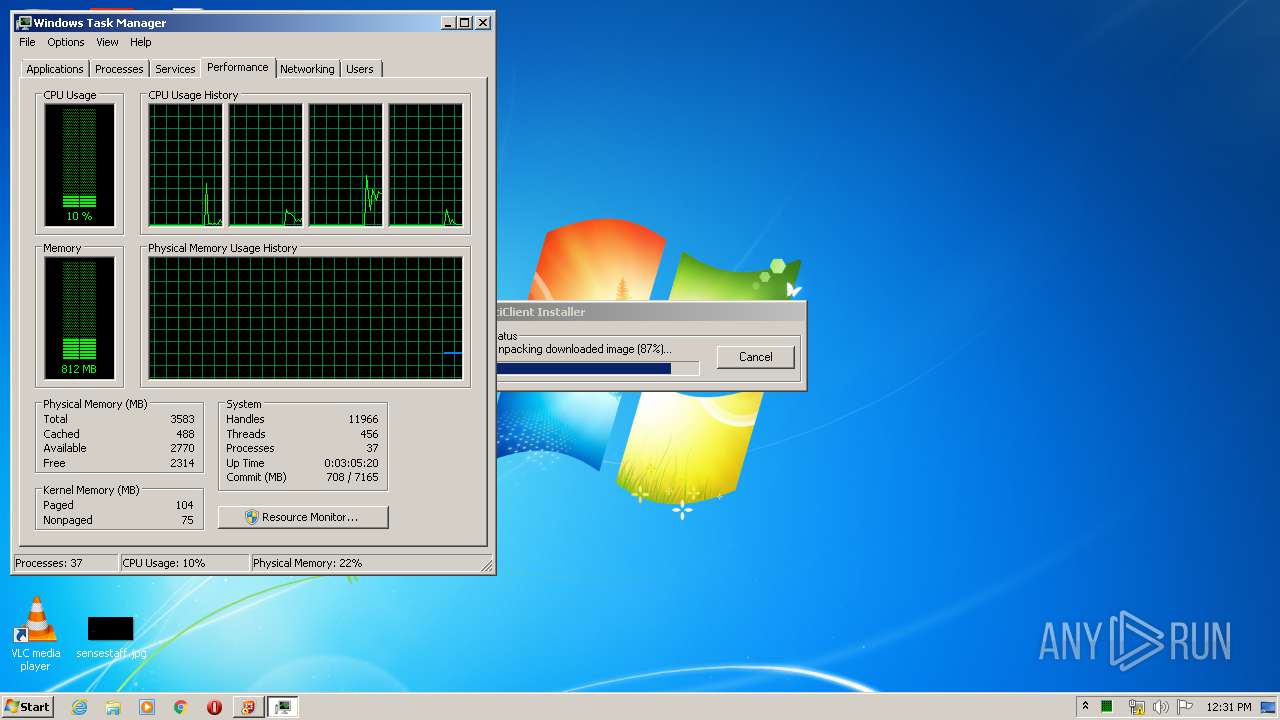Open Windows Explorer from the taskbar
The width and height of the screenshot is (1280, 720).
coord(113,707)
